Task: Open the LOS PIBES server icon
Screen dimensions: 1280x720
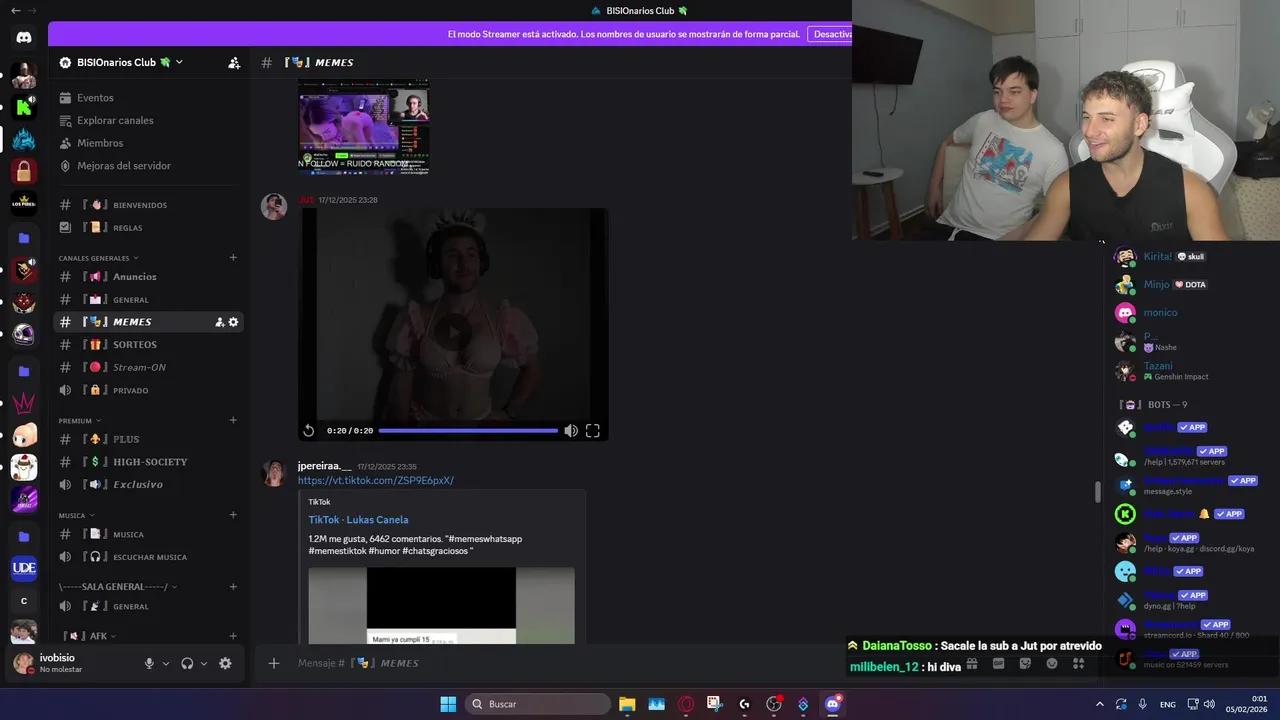Action: click(x=24, y=203)
